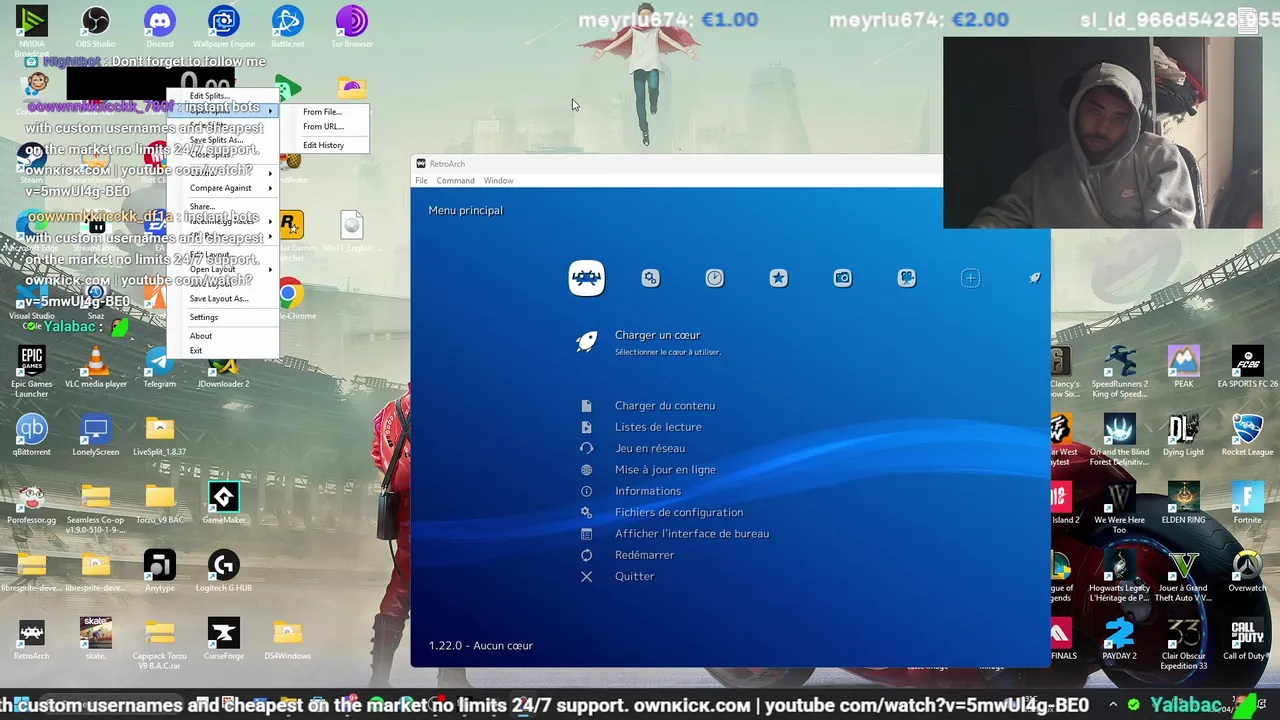Select Charger du contenu in RetroArch
Image resolution: width=1280 pixels, height=720 pixels.
665,406
